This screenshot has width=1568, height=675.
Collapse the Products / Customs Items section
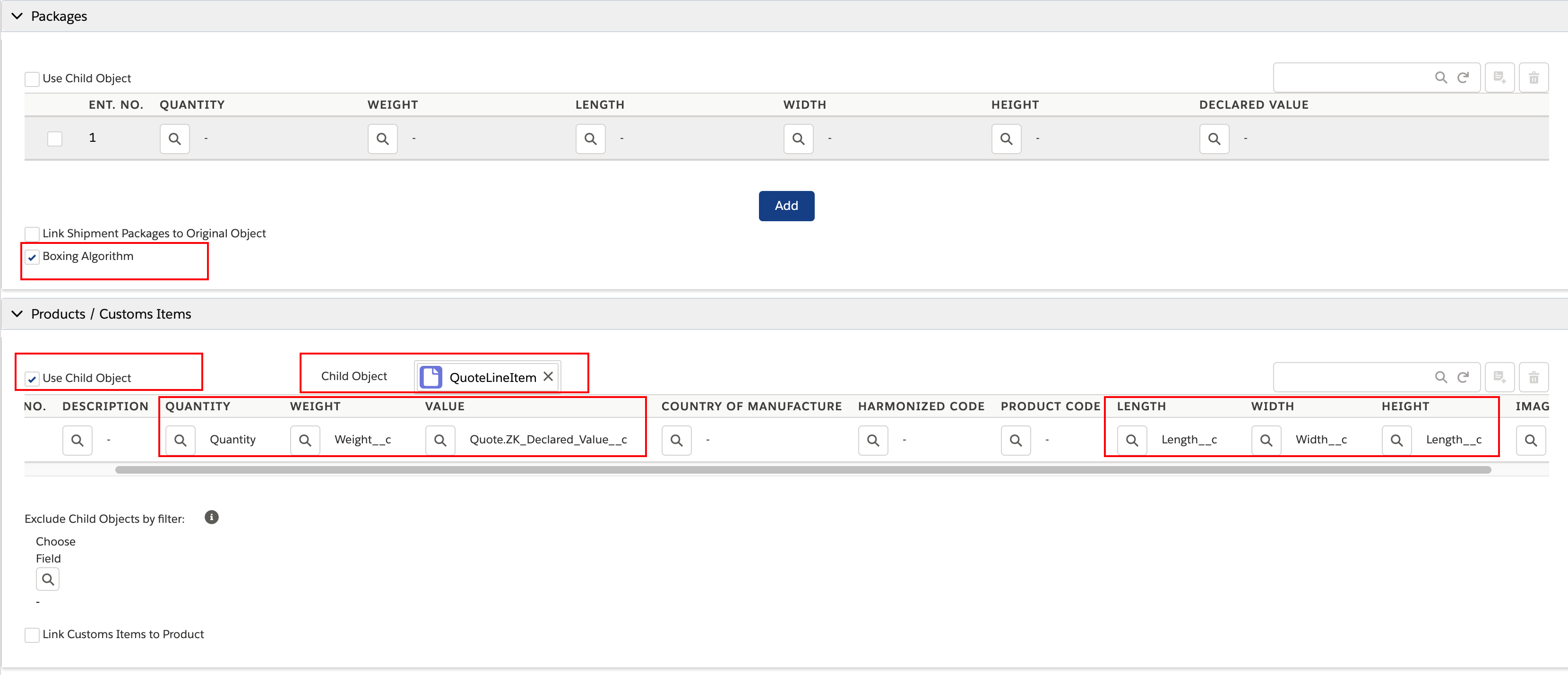pos(17,313)
